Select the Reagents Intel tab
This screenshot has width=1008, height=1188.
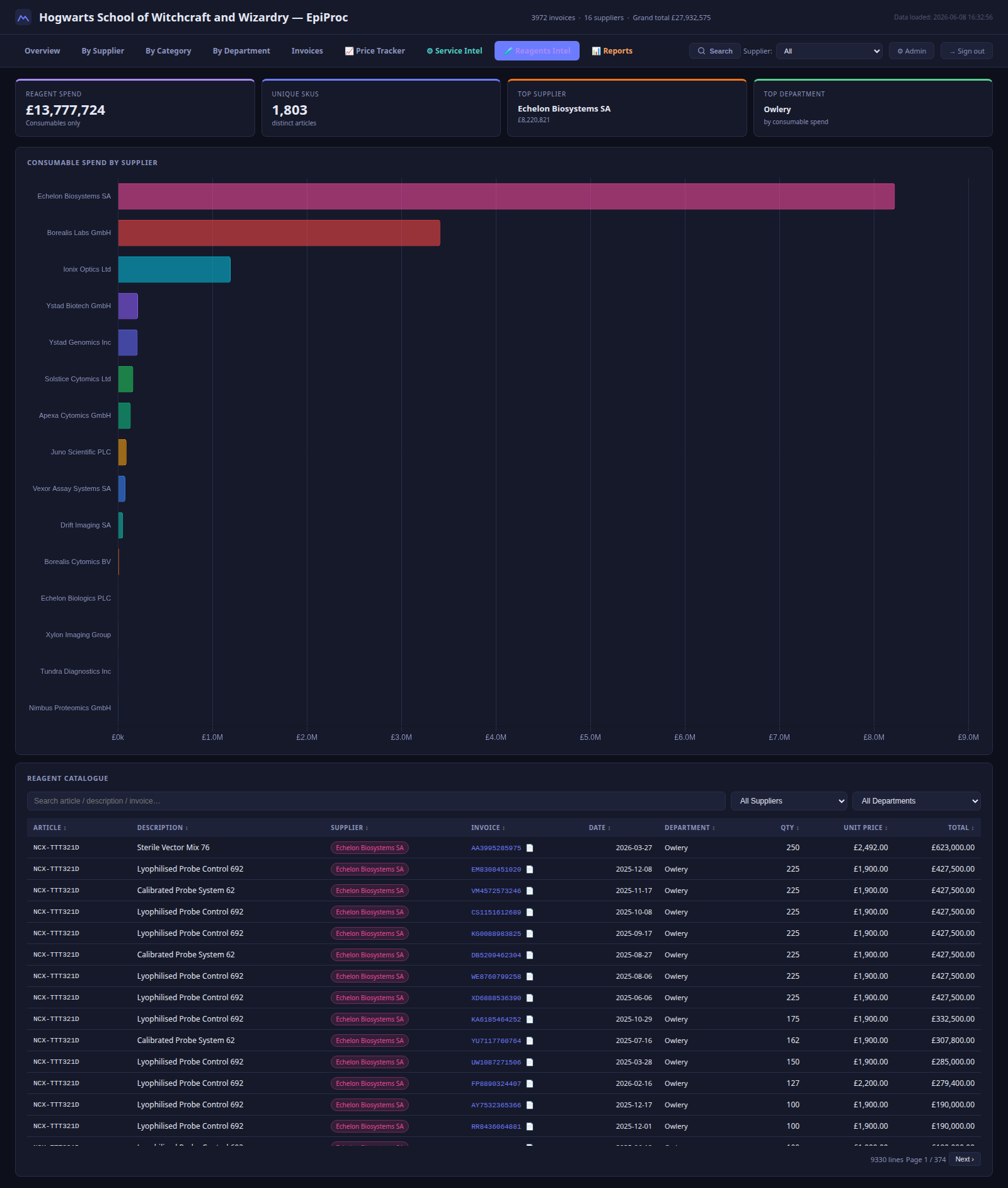tap(537, 51)
